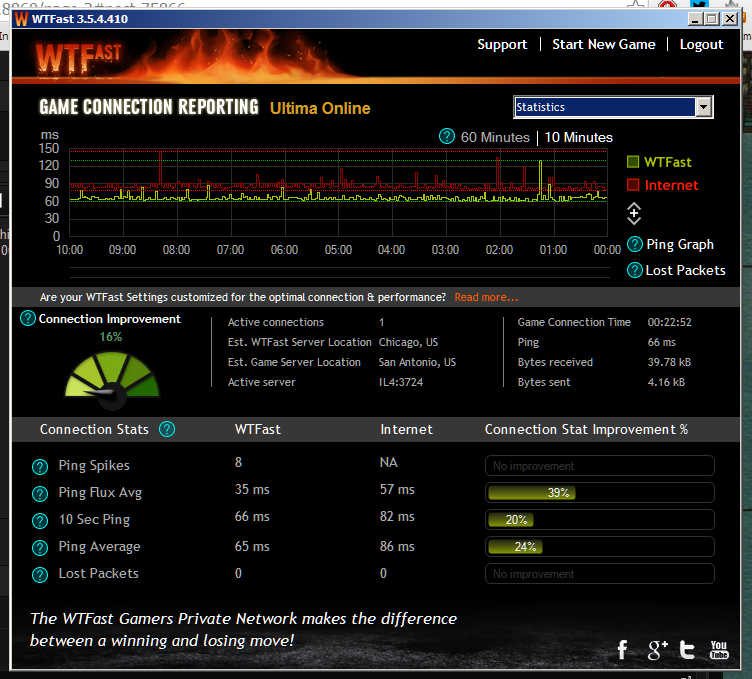Click the WTFast title bar W icon
This screenshot has height=679, width=752.
coord(21,19)
